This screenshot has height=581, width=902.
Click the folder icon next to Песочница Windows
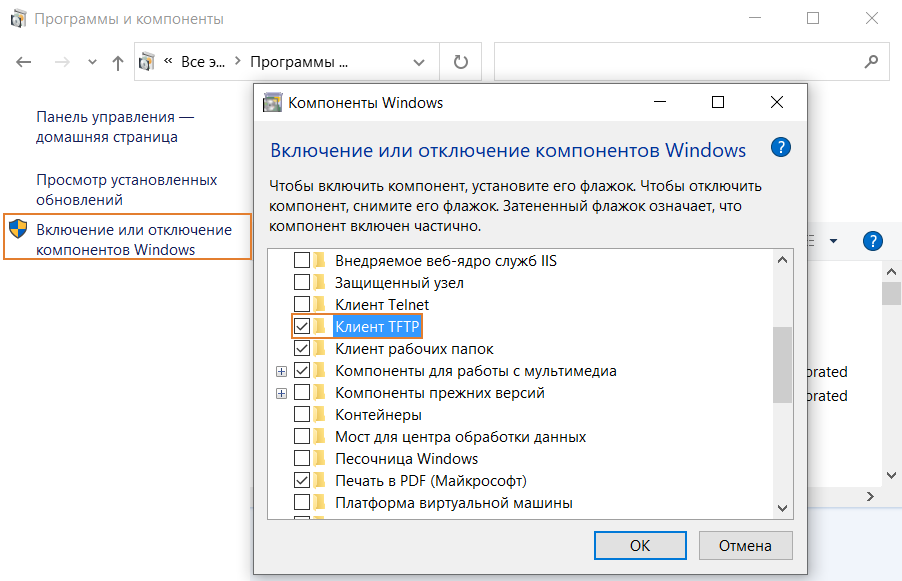(320, 459)
